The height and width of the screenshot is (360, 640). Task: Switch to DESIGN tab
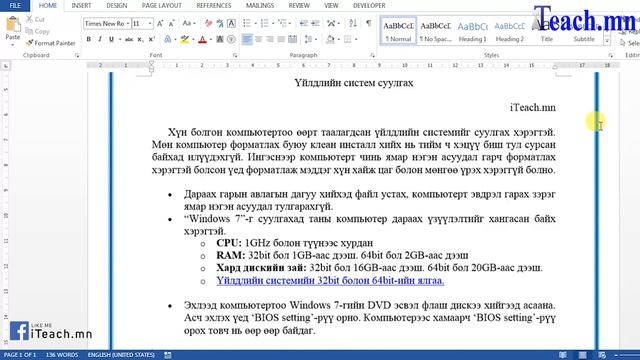117,5
